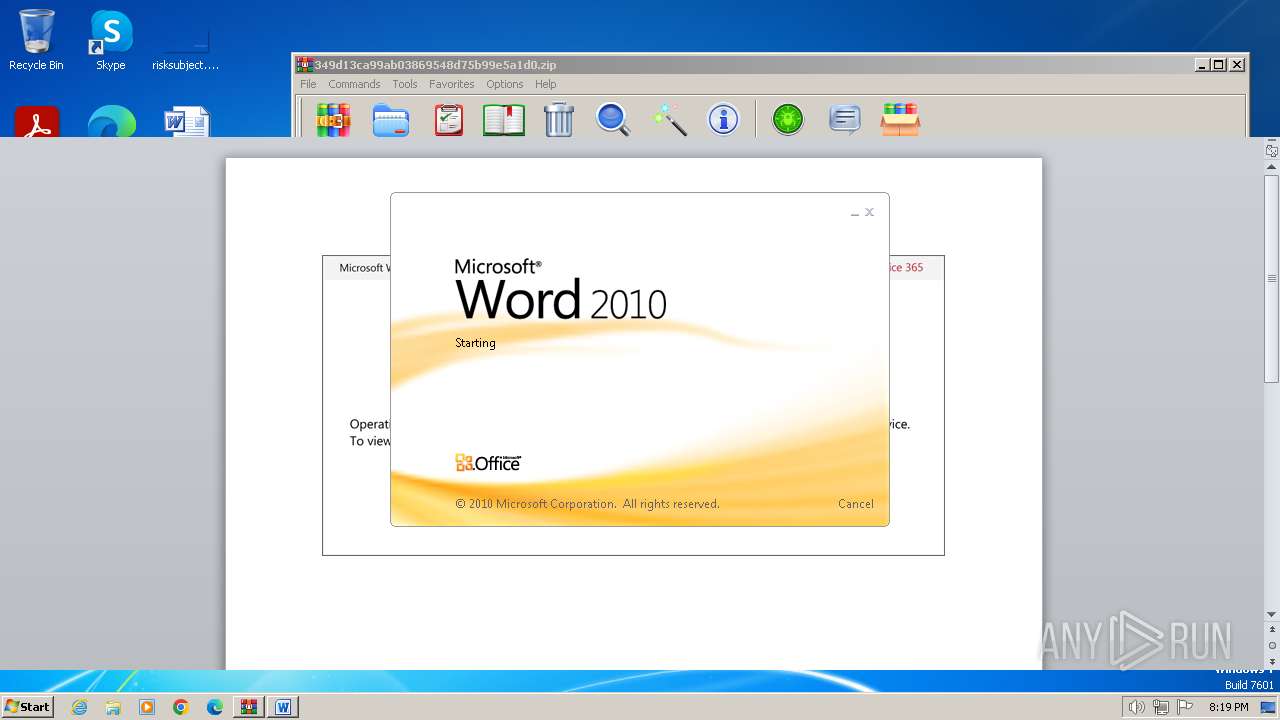Maximize the WinRAR window
Screen dimensions: 1280x720
tap(1219, 64)
